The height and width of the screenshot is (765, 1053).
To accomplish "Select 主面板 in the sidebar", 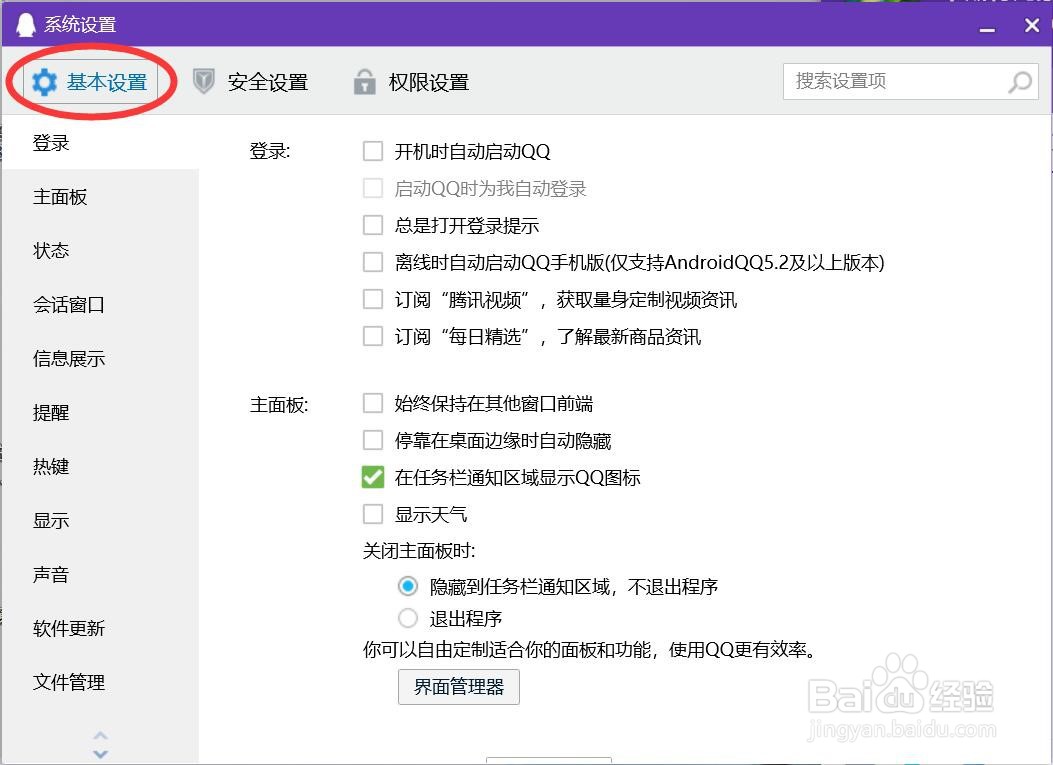I will pyautogui.click(x=101, y=197).
